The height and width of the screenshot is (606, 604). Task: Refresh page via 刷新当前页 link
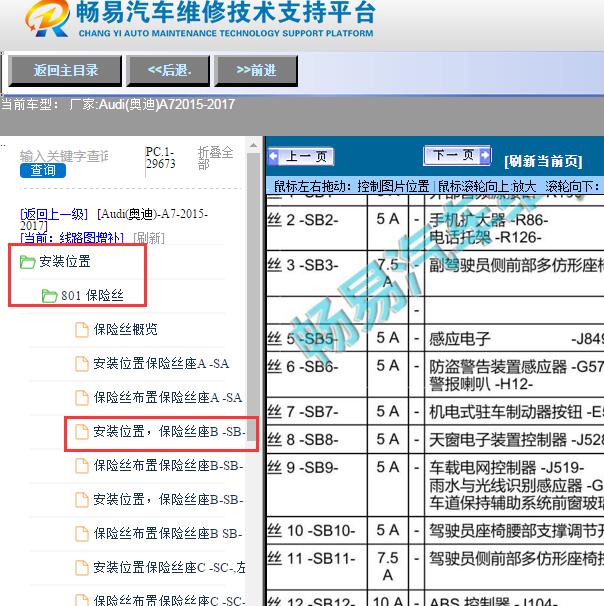pyautogui.click(x=543, y=161)
